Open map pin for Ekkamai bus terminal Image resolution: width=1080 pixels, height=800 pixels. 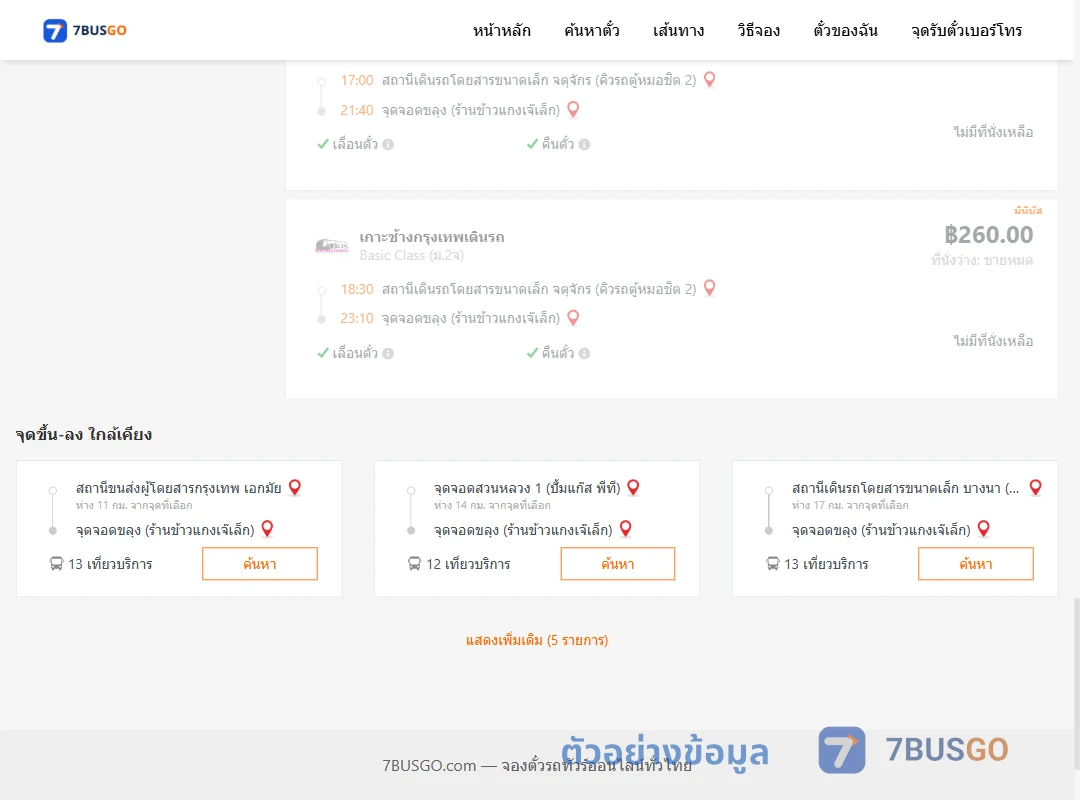click(295, 488)
